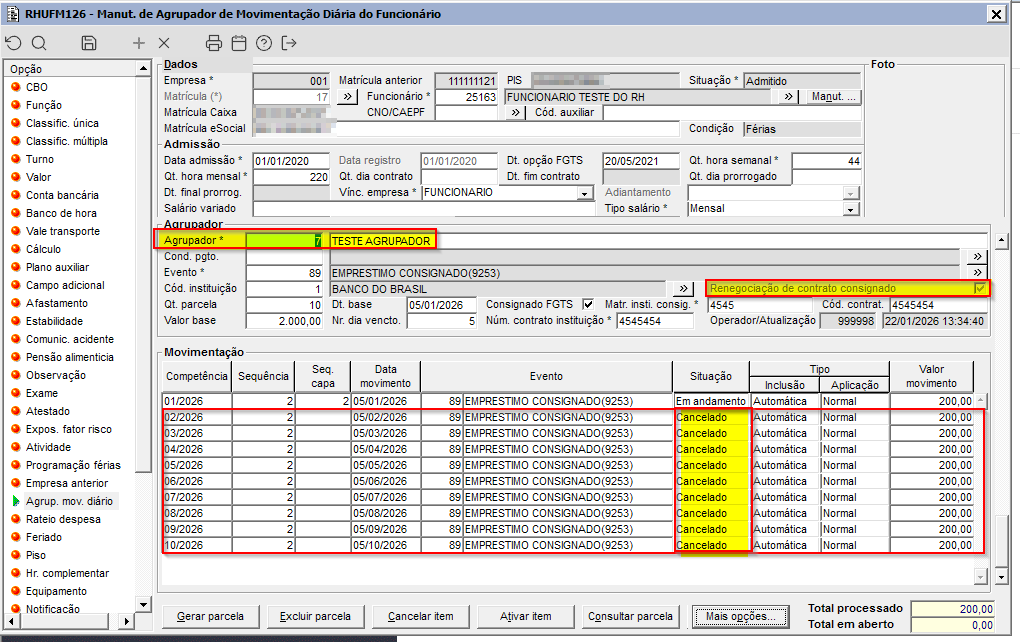Save the record with the diskette icon
The width and height of the screenshot is (1020, 642).
point(89,43)
